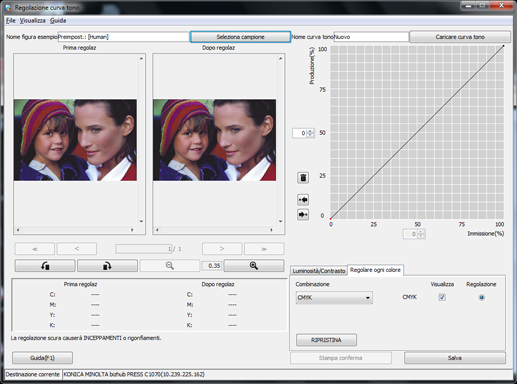Open the Guida menu
Viewport: 517px width, 384px height.
[58, 21]
